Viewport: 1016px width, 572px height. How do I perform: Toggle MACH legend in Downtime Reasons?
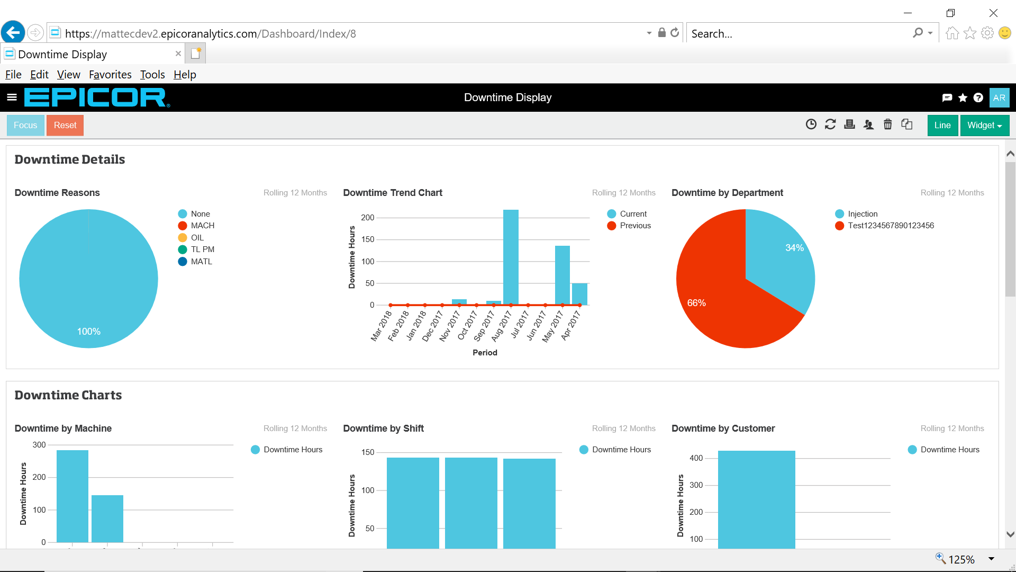point(196,225)
